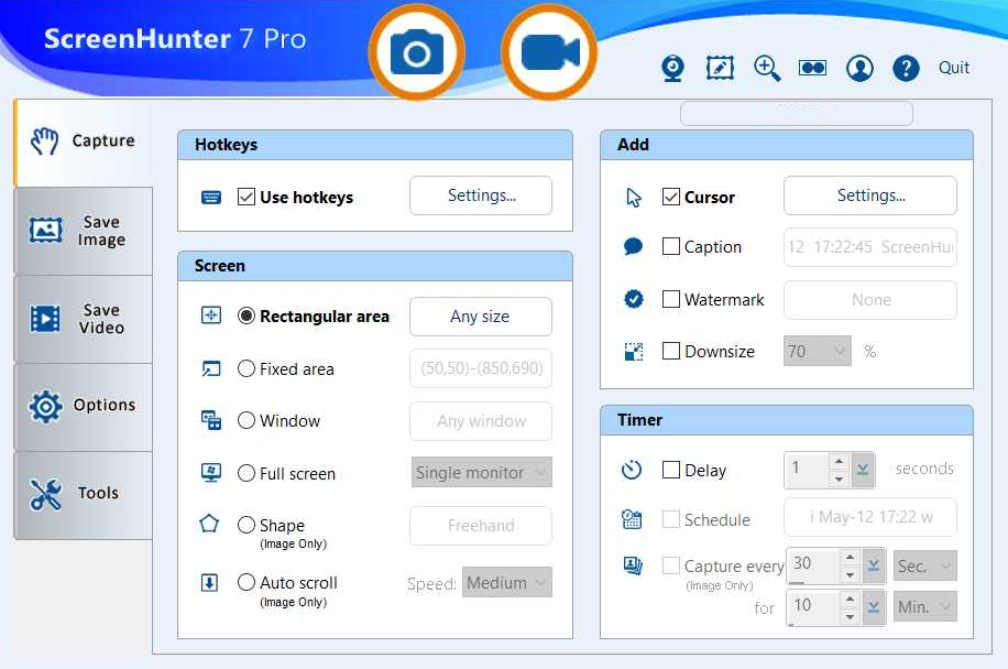
Task: Click the Watermark check badge icon
Action: point(634,299)
